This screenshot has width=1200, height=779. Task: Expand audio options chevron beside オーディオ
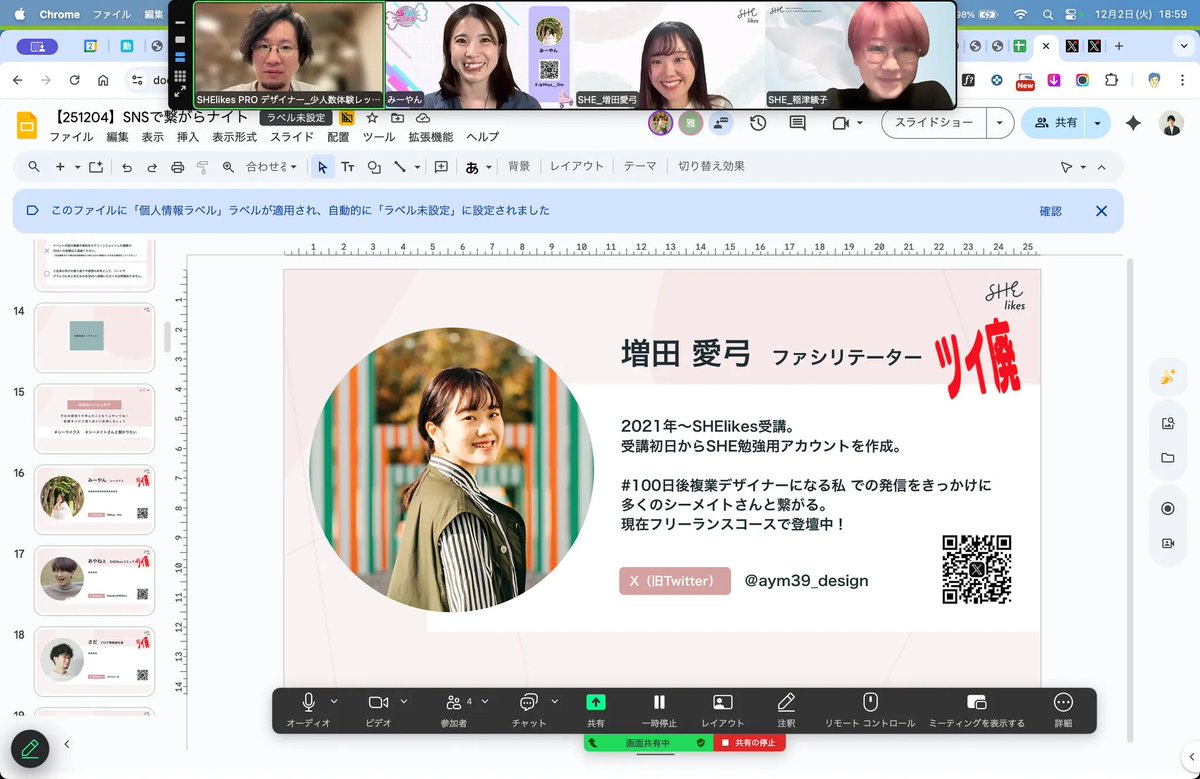(334, 701)
